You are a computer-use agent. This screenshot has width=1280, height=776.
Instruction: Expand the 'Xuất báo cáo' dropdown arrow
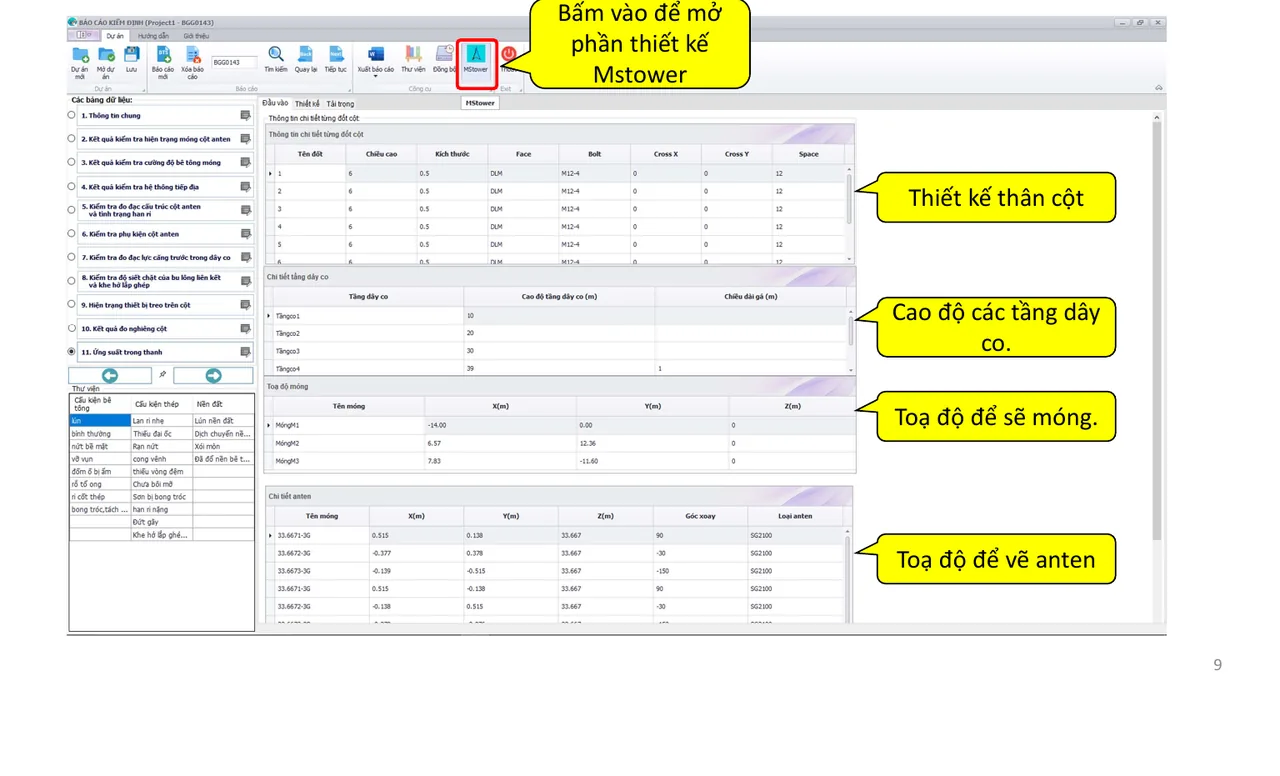click(376, 76)
